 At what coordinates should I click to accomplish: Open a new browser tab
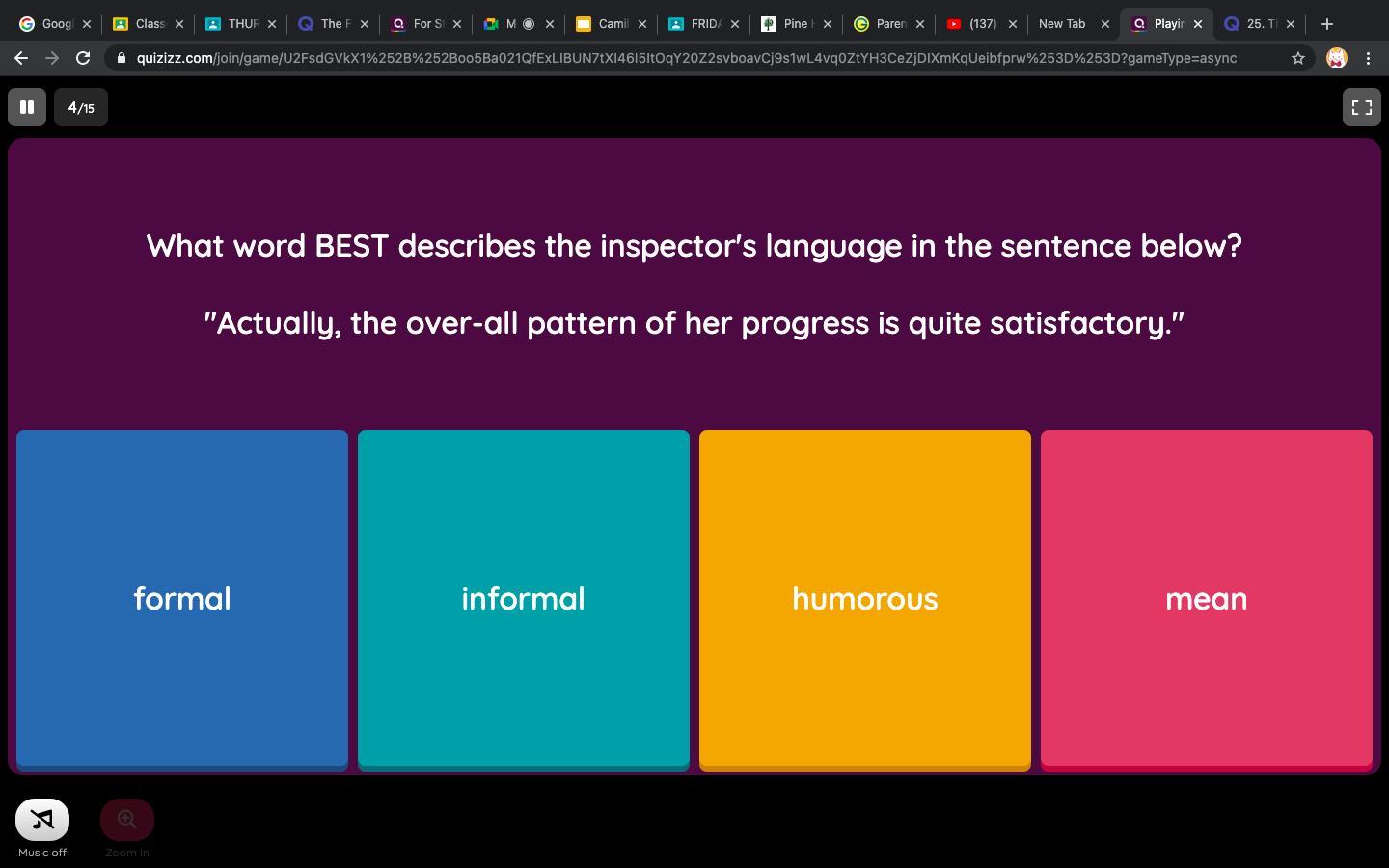(1326, 24)
